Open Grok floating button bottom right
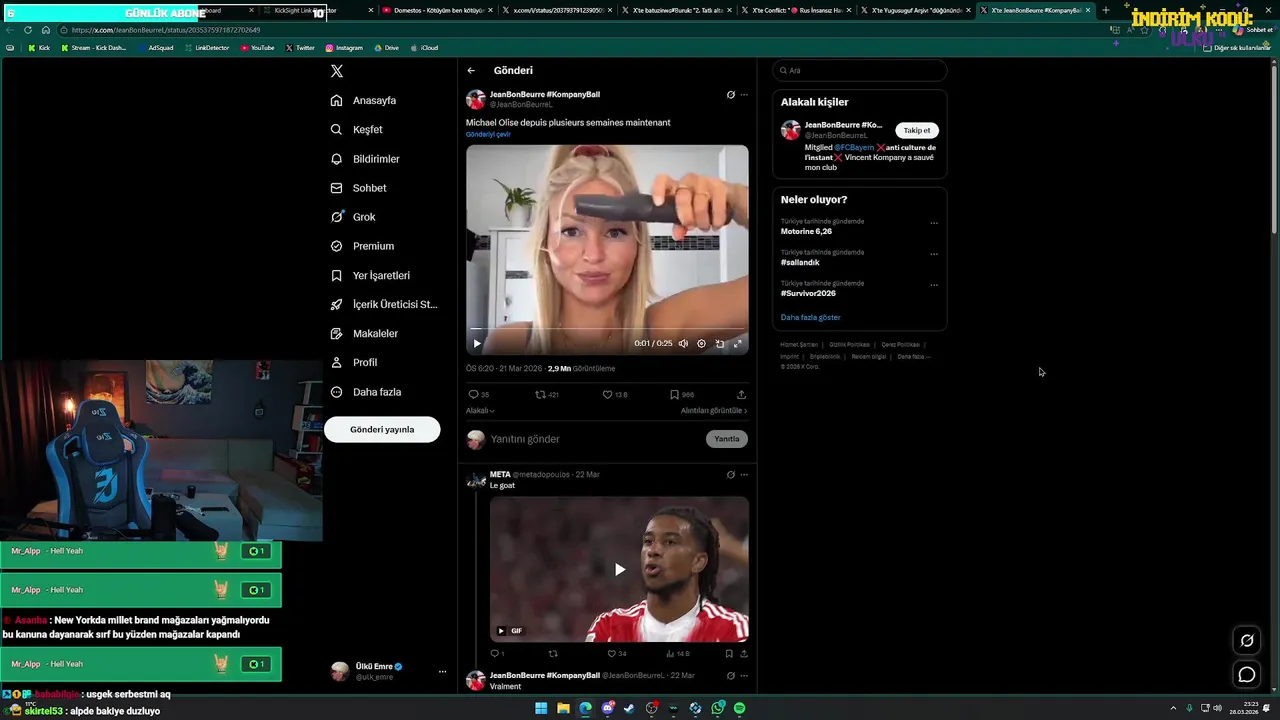Screen dimensions: 1280x720 point(1247,641)
